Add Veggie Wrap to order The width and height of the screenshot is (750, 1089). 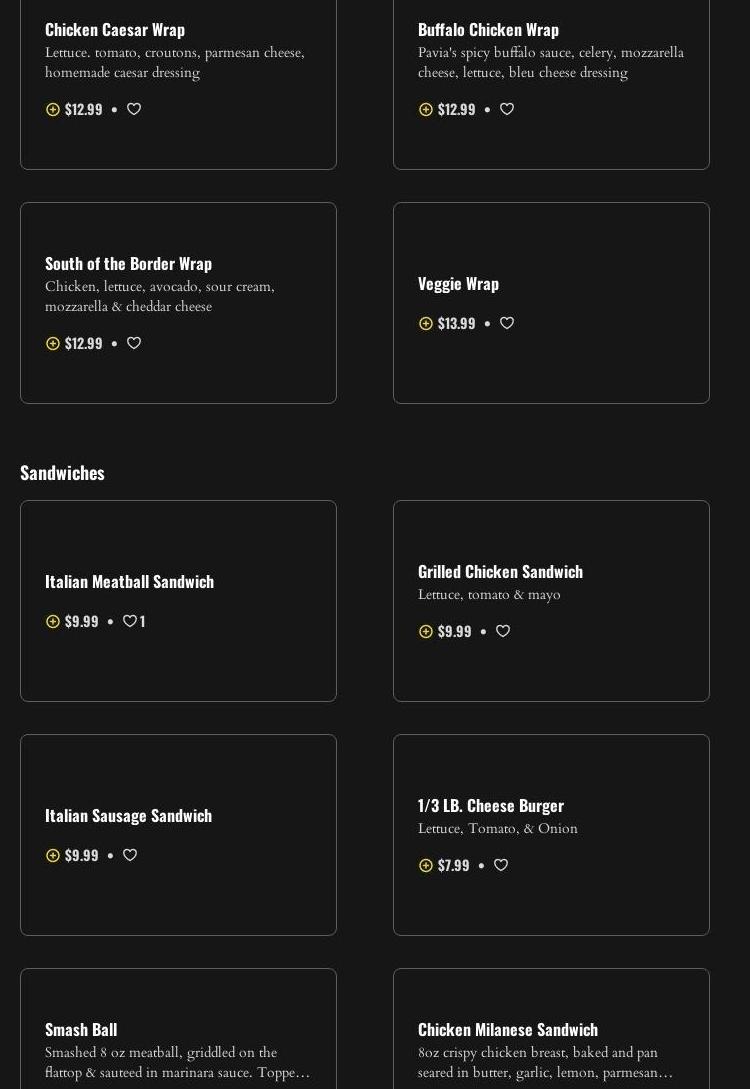(x=426, y=324)
